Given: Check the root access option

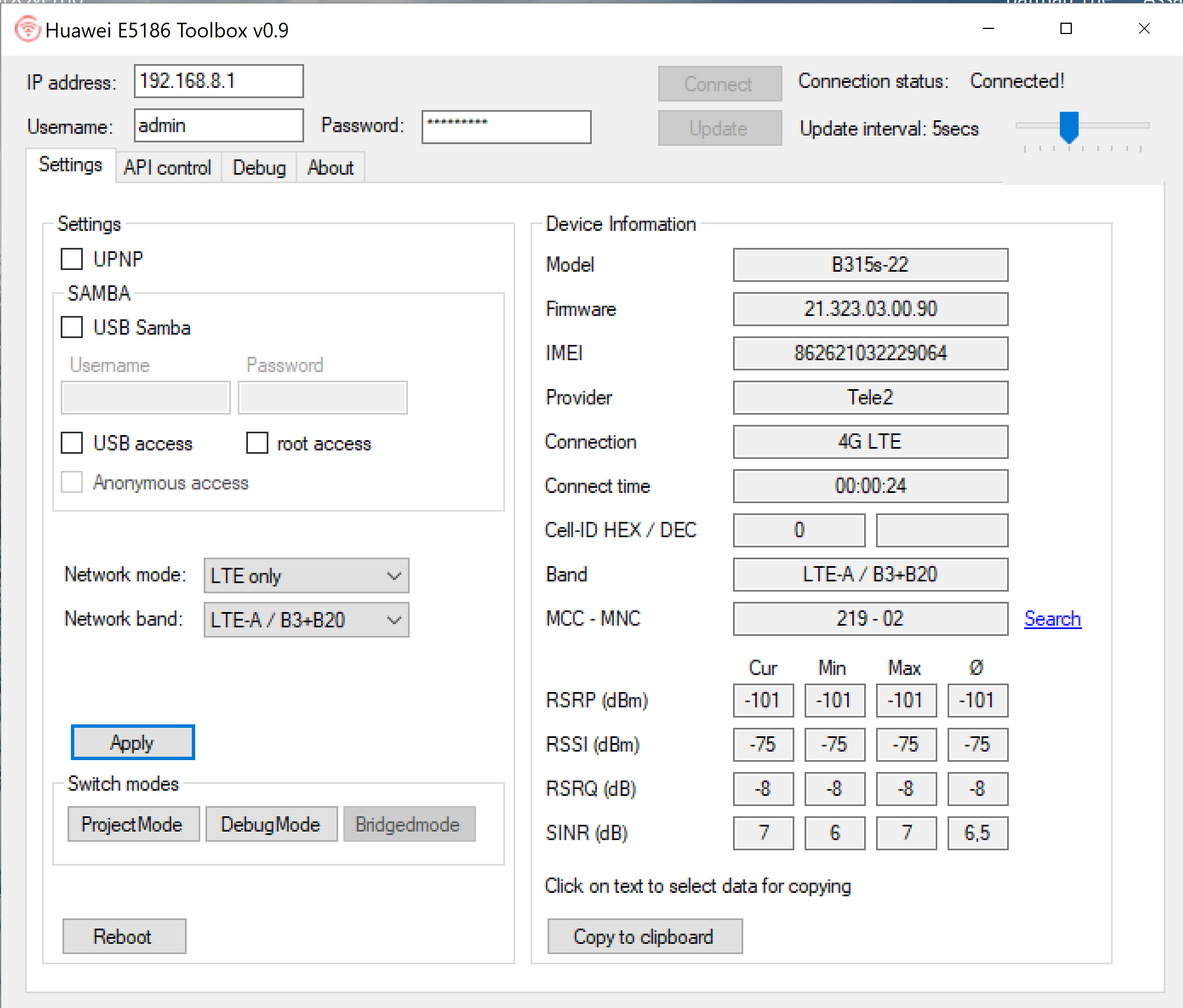Looking at the screenshot, I should pyautogui.click(x=257, y=443).
